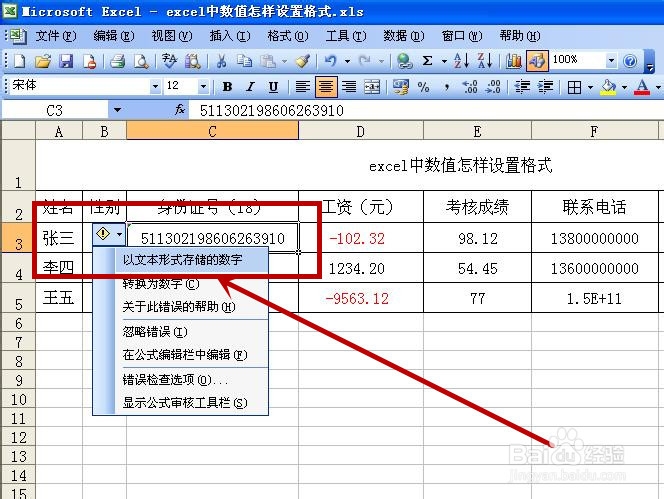Launch the Chart Wizard
Screen dimensions: 664x499
pos(514,61)
